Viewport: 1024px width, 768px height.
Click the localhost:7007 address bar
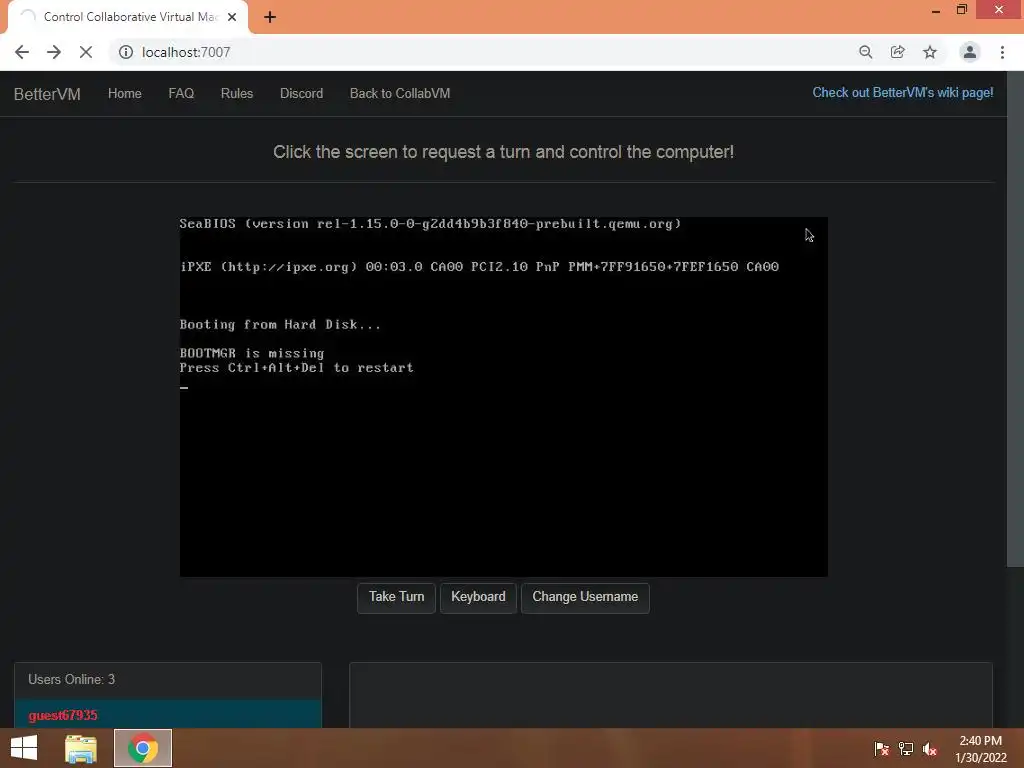(x=483, y=52)
